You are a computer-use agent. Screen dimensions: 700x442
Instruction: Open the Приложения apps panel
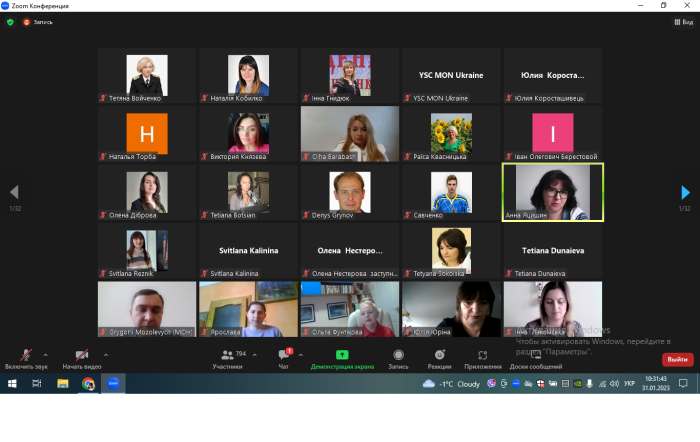(483, 355)
